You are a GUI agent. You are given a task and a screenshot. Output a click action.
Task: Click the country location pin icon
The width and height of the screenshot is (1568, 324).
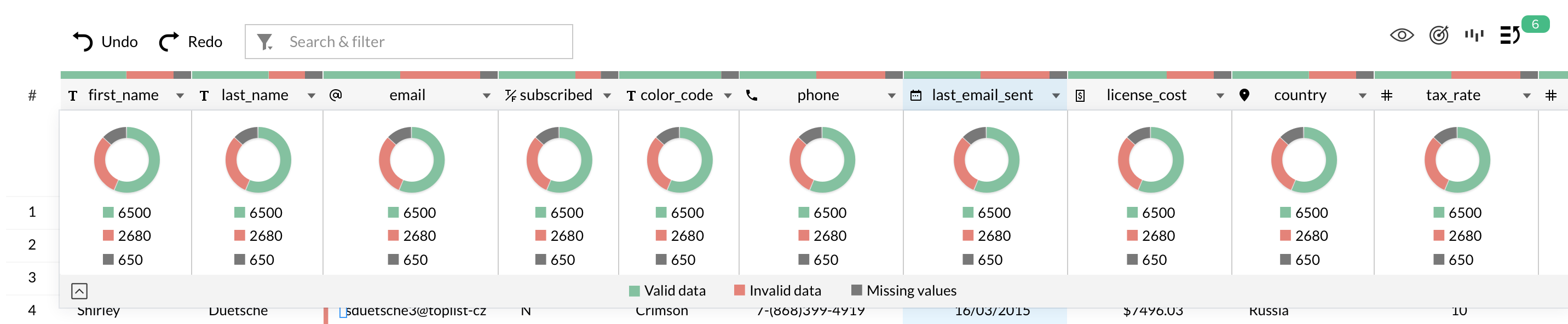click(x=1244, y=96)
